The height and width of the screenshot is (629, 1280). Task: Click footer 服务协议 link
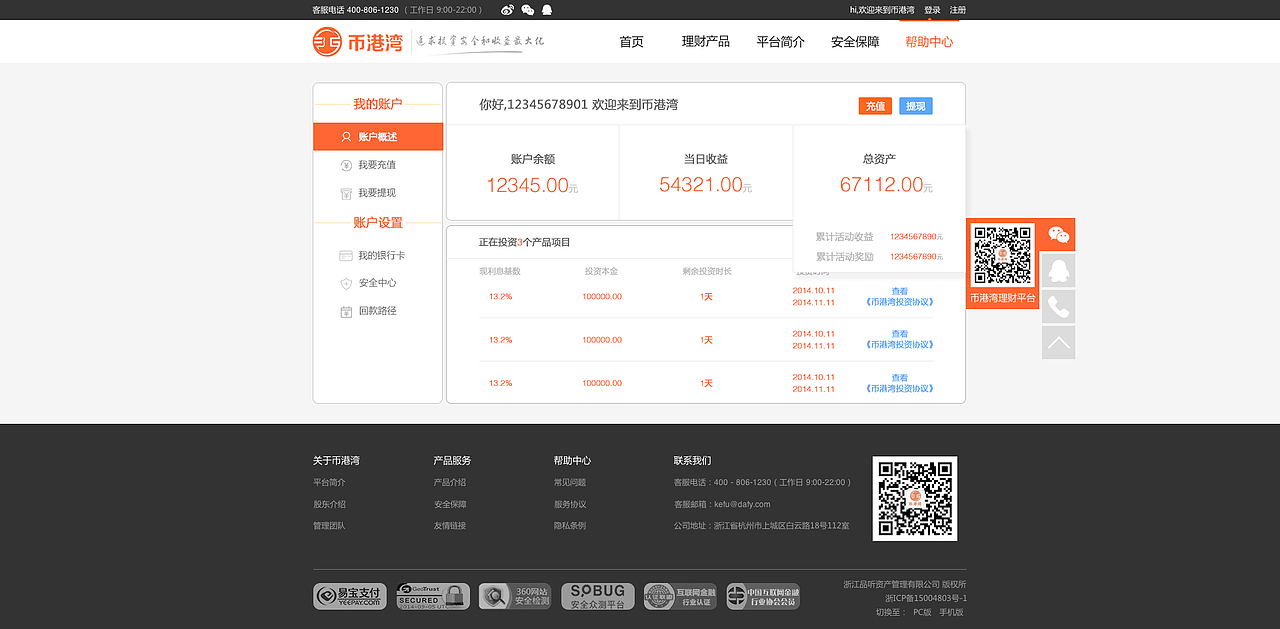(x=570, y=504)
